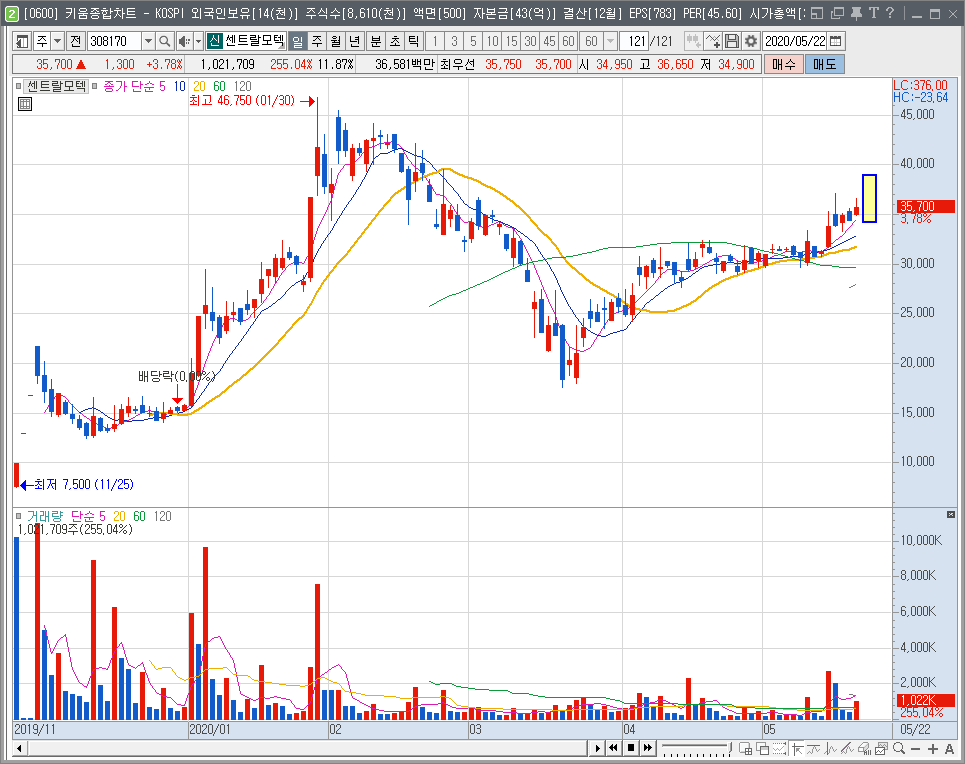Image resolution: width=965 pixels, height=764 pixels.
Task: Open the 주 market type dropdown arrow
Action: 57,41
